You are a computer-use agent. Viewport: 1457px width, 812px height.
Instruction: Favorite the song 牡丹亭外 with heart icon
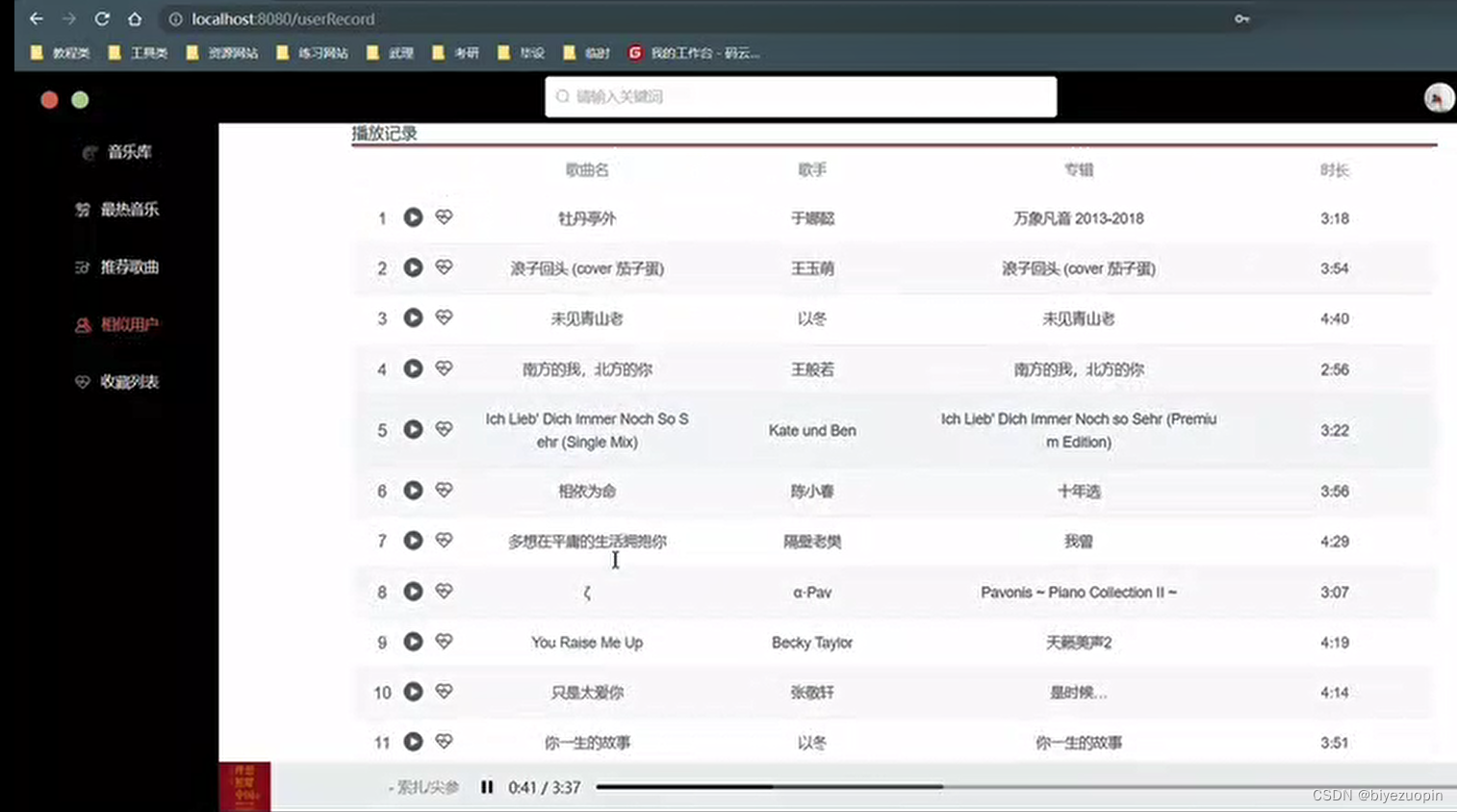click(x=444, y=217)
